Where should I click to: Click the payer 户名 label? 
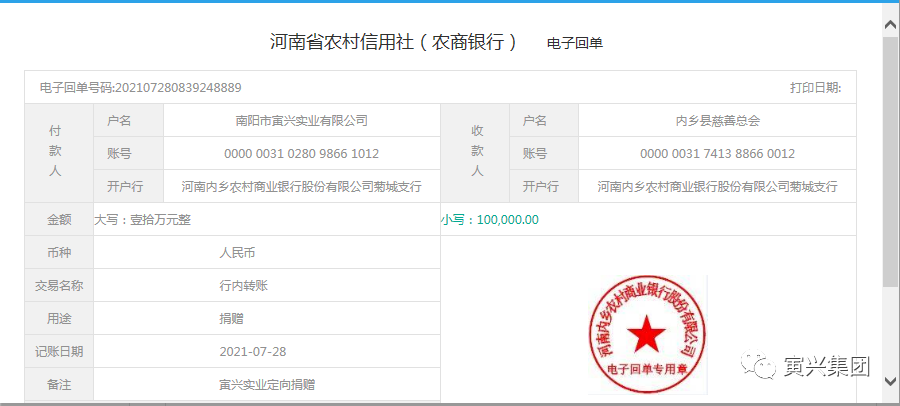tap(119, 121)
